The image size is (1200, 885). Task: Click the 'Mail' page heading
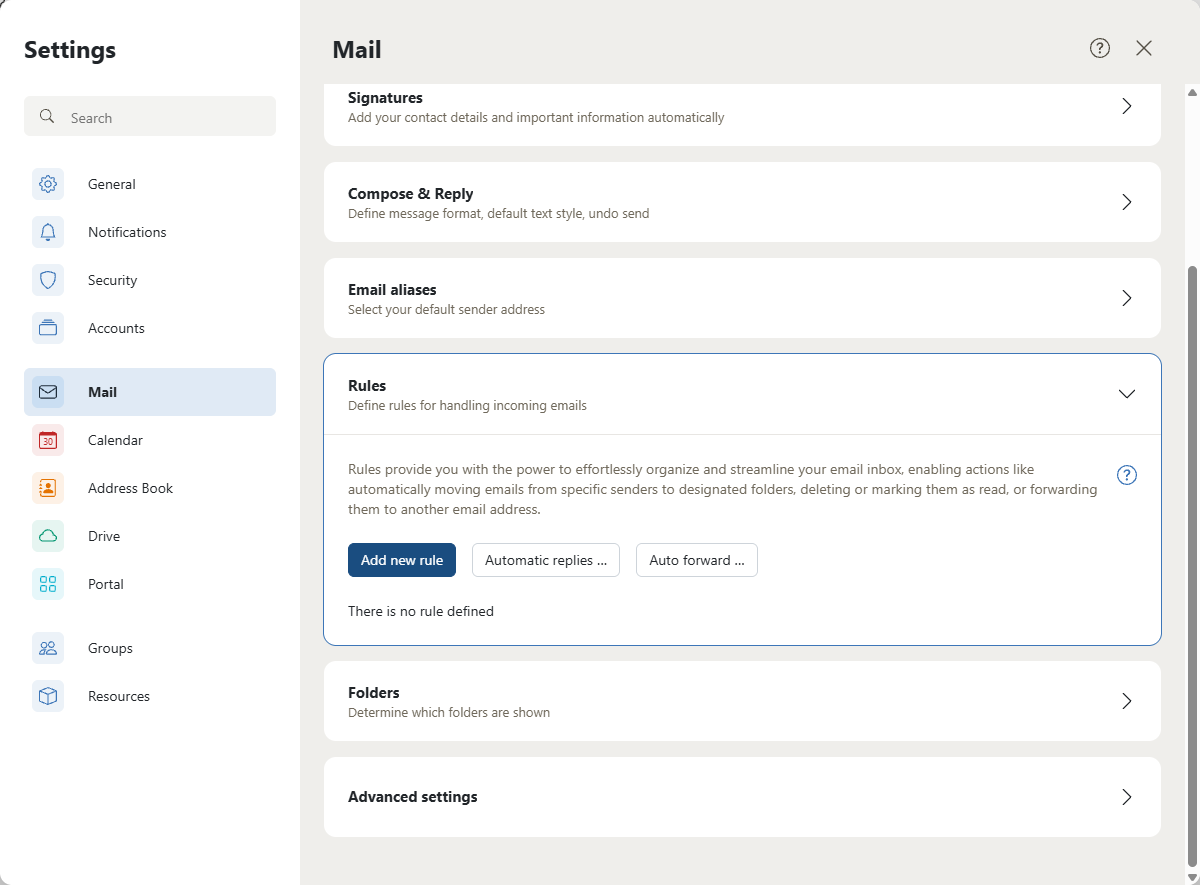pyautogui.click(x=357, y=49)
